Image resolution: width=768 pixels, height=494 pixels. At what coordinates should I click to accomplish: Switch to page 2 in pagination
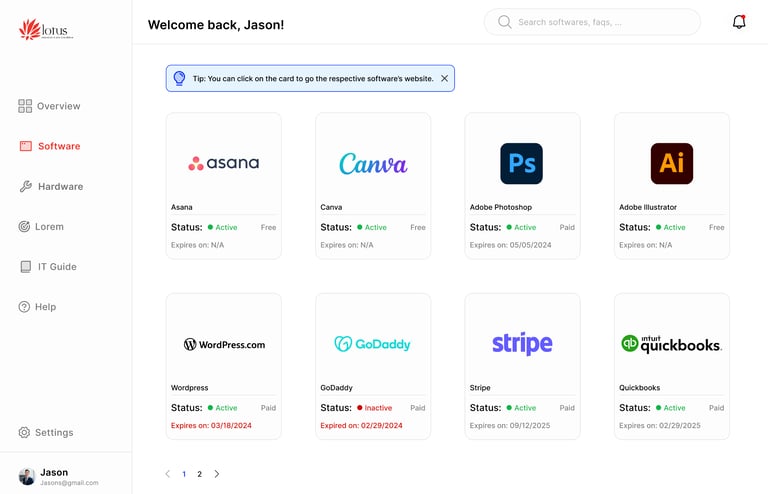(199, 474)
